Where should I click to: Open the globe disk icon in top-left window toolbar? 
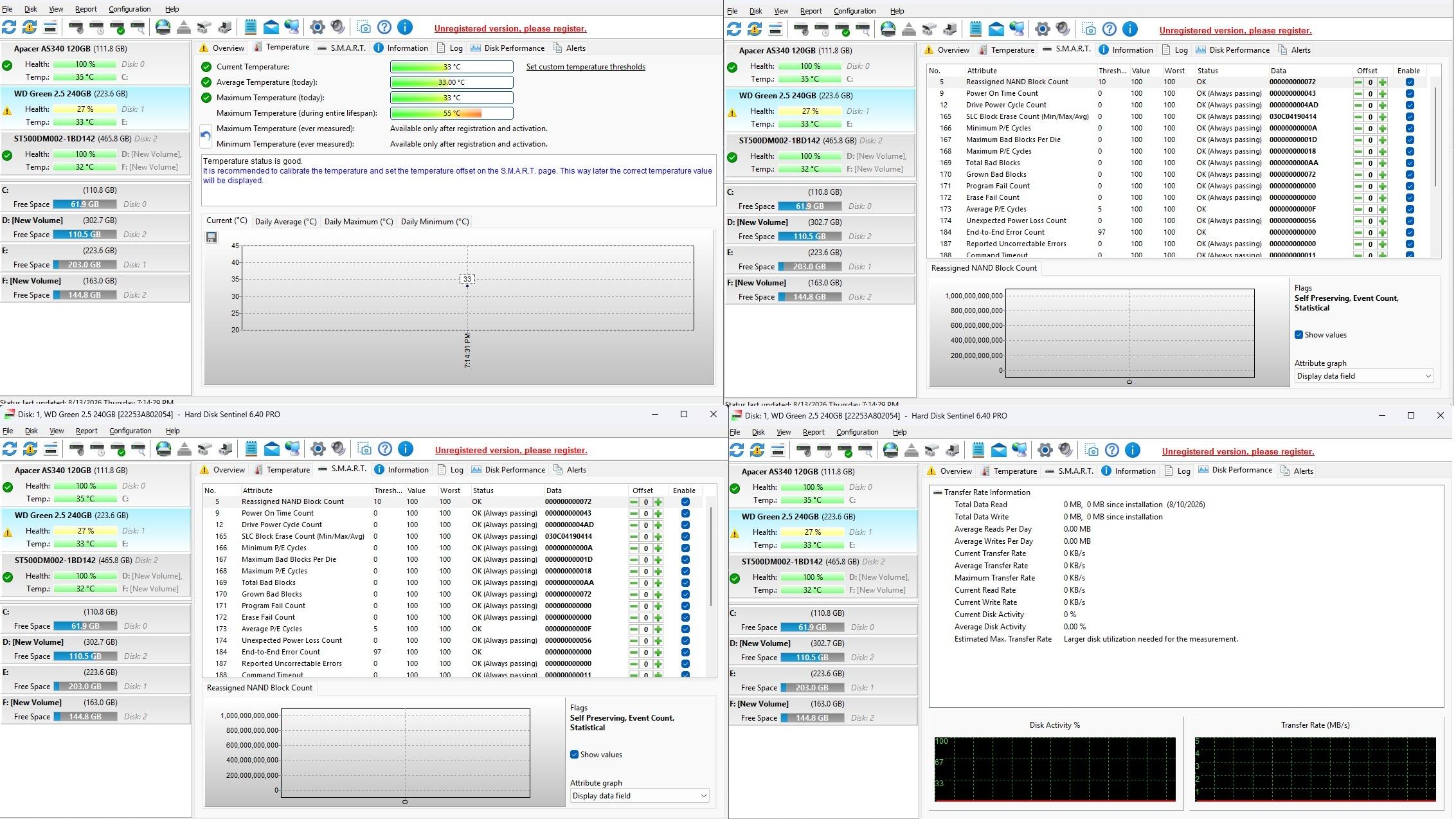click(x=163, y=27)
